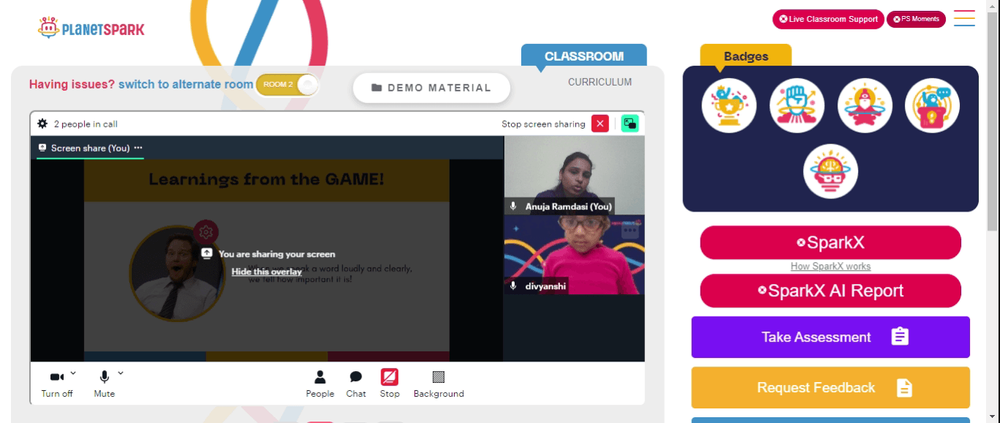Click switch to alternate room text
This screenshot has height=423, width=1000.
(186, 84)
